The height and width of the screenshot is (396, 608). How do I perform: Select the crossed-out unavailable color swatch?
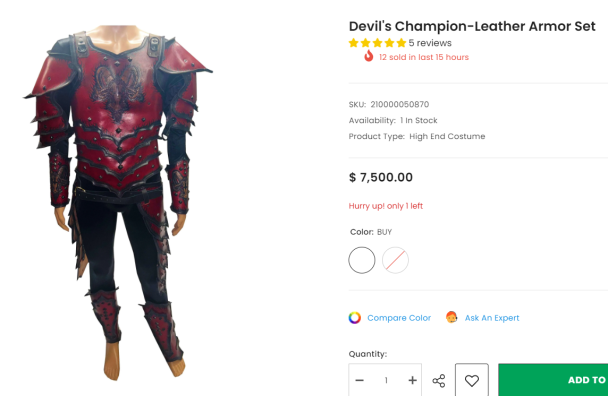tap(395, 260)
